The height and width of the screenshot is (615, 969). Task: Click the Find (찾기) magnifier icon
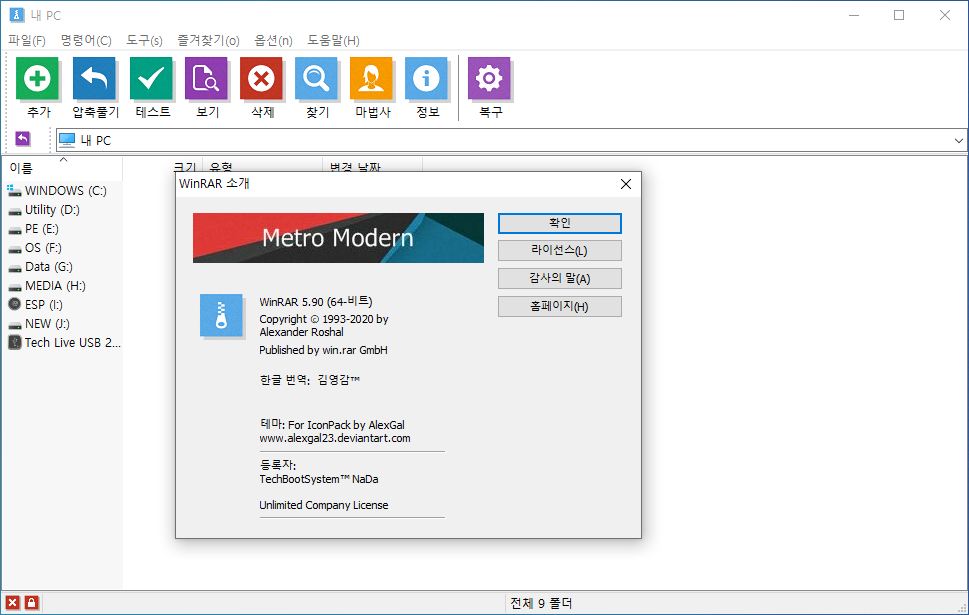coord(317,78)
